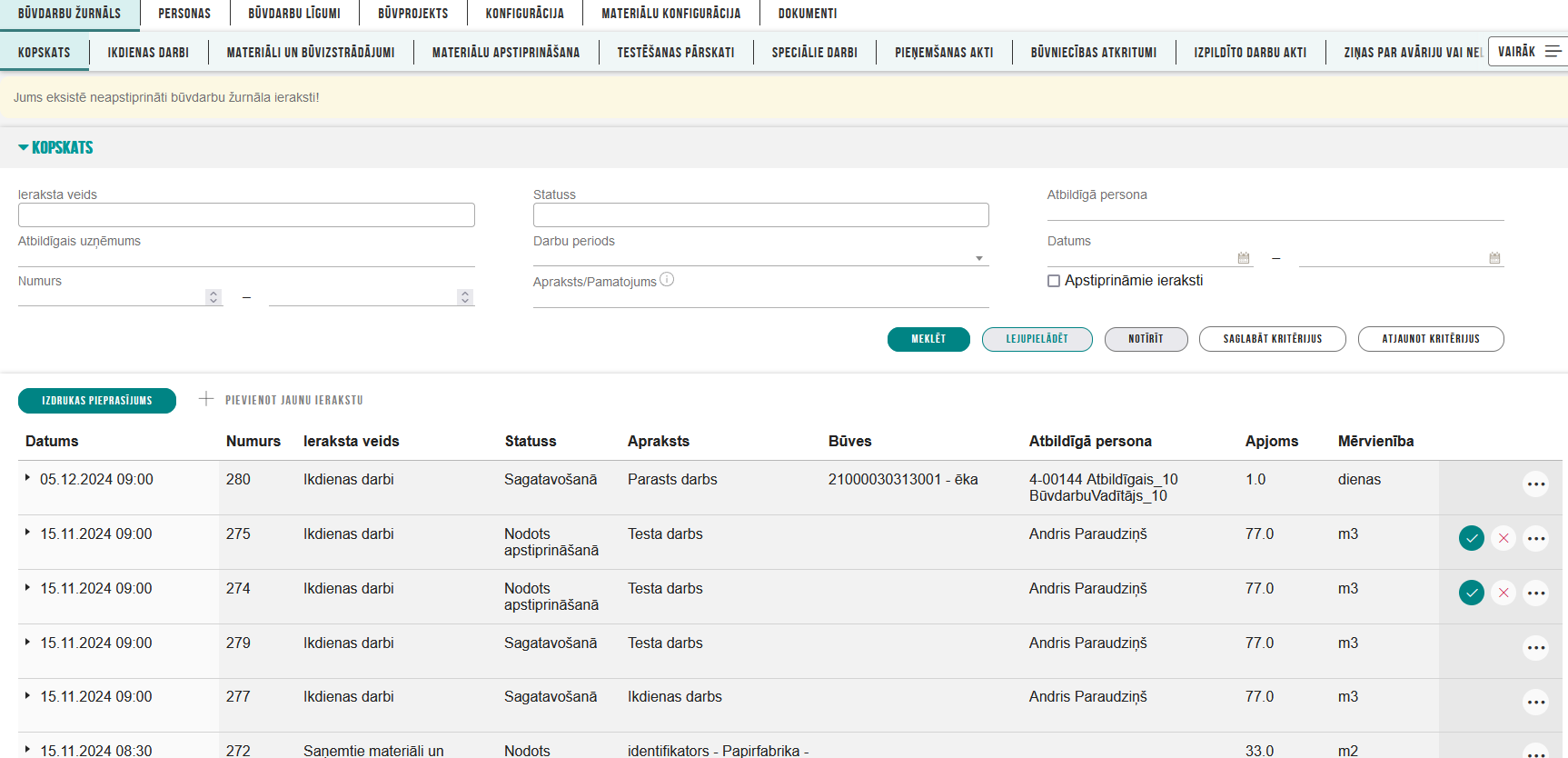This screenshot has height=758, width=1568.
Task: Toggle Apstiprināmie ieraksti checkbox
Action: coord(1054,281)
